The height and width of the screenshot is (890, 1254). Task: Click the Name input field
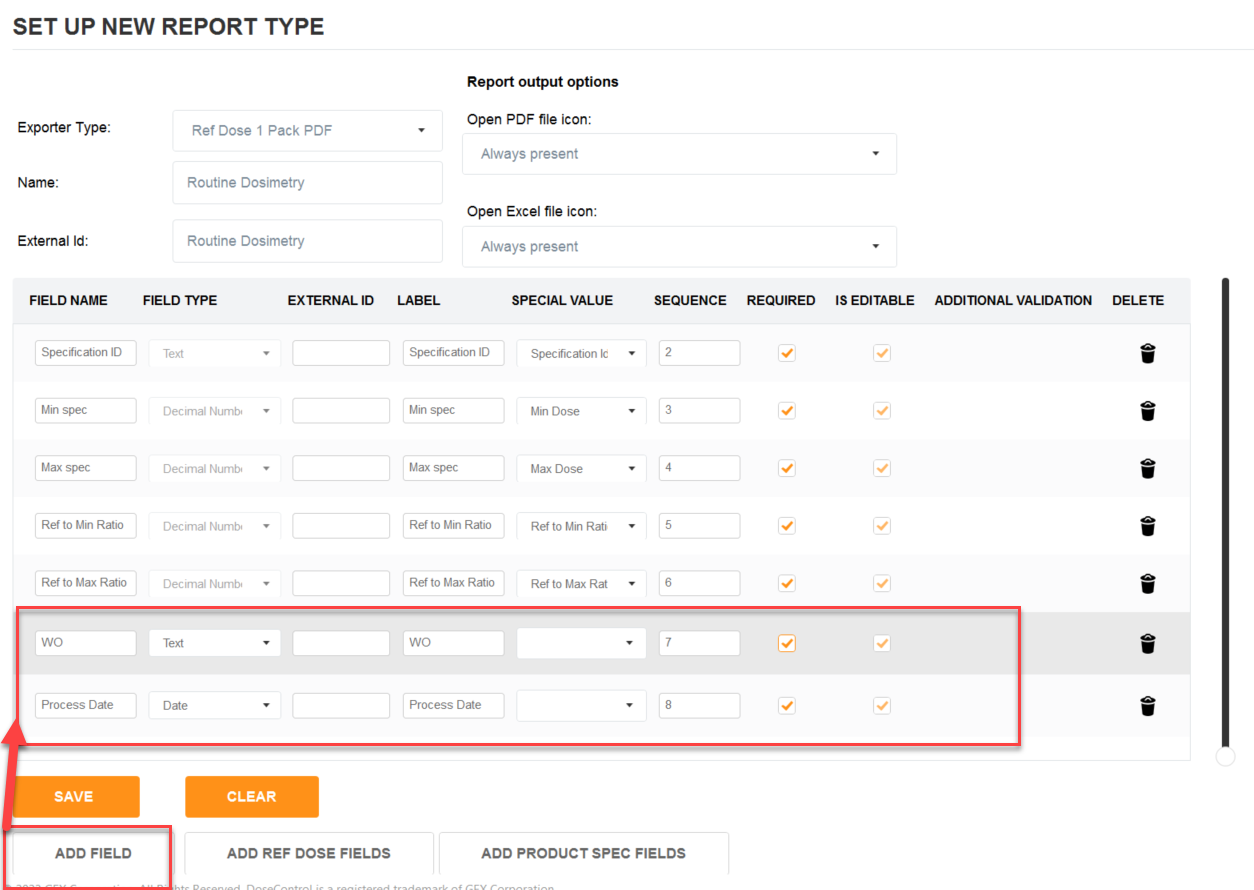click(307, 183)
